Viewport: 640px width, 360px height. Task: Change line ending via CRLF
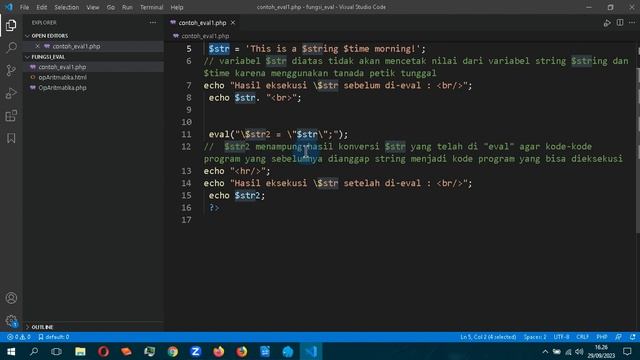point(582,337)
